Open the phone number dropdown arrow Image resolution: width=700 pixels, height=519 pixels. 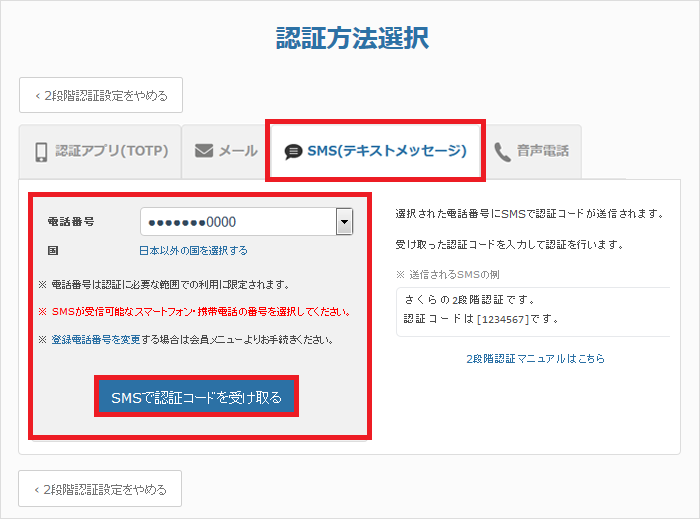344,222
